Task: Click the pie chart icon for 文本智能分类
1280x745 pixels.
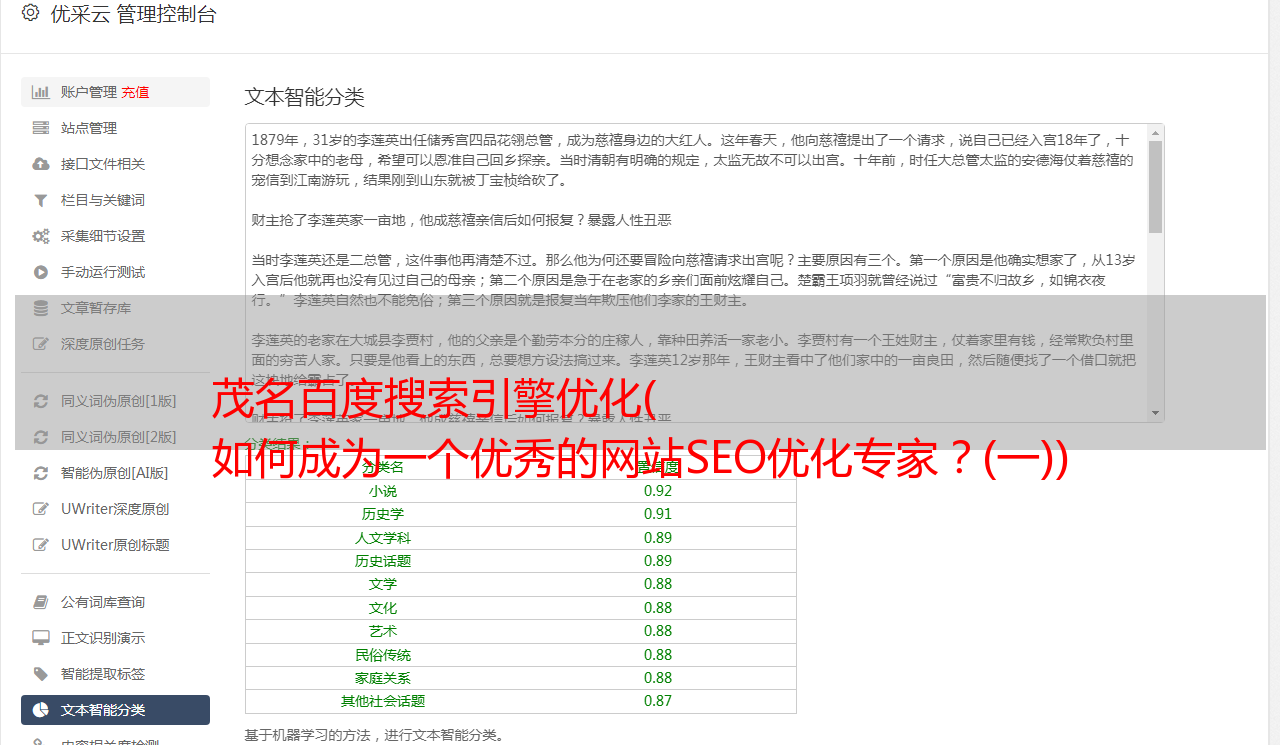Action: coord(41,710)
